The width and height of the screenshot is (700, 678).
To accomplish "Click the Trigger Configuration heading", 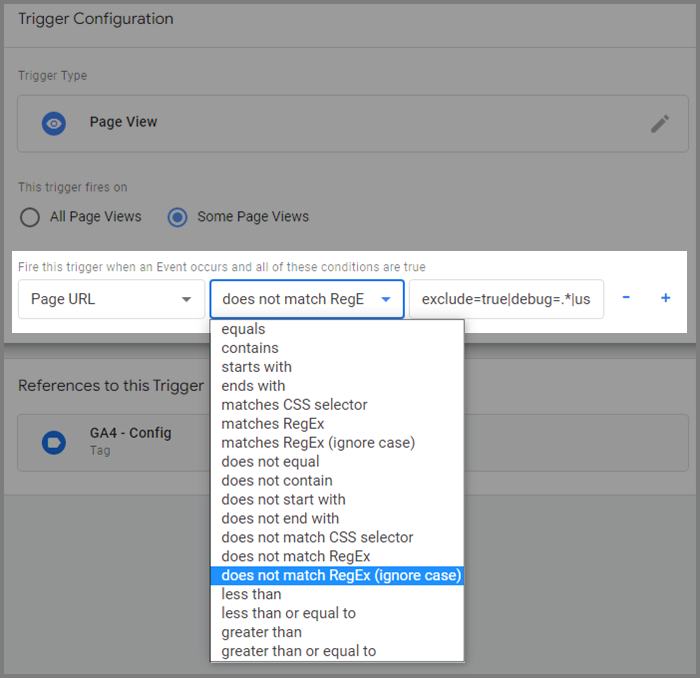I will (96, 19).
